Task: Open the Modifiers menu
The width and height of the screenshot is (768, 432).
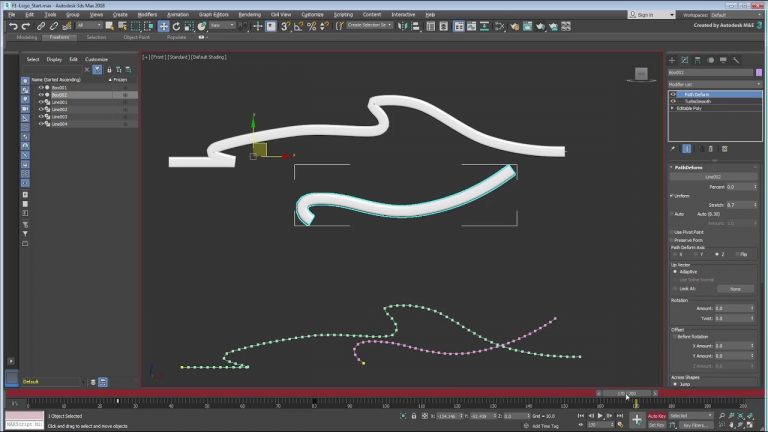Action: point(147,15)
